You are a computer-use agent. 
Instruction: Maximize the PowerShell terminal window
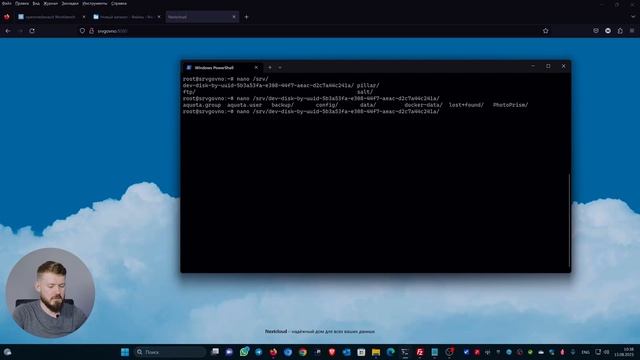tap(548, 66)
